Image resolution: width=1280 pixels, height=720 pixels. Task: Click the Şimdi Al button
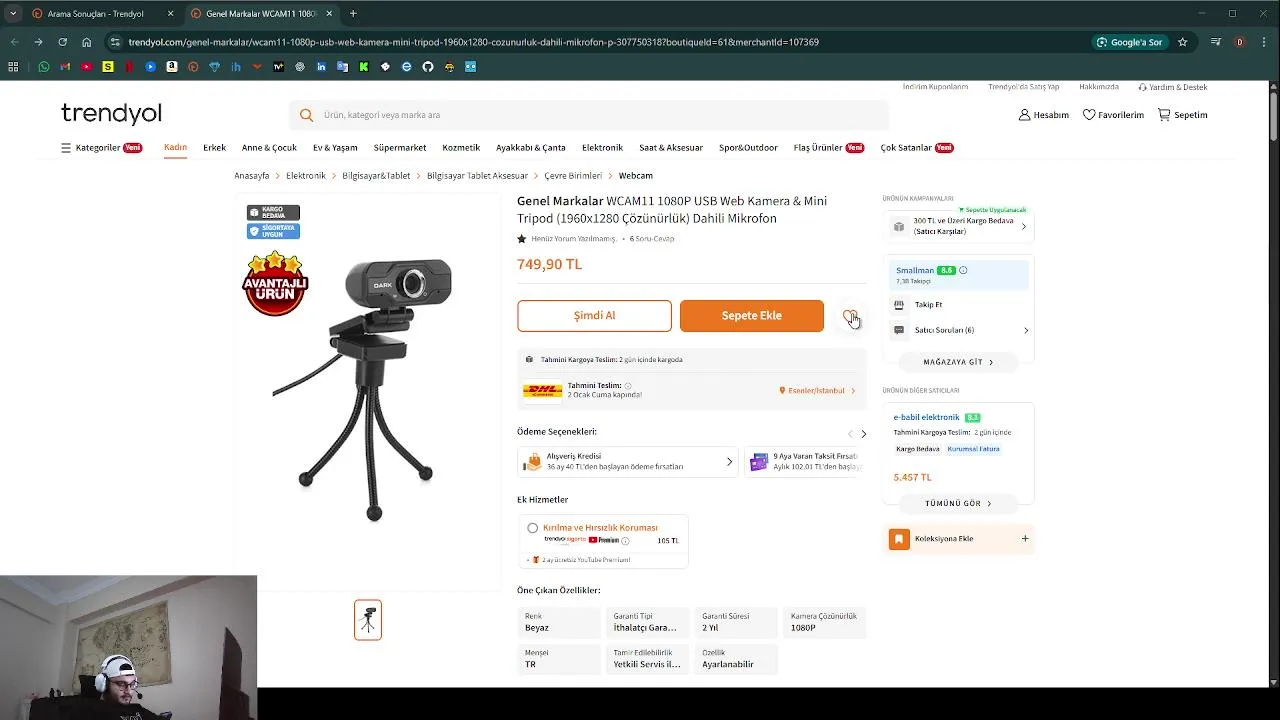click(594, 316)
